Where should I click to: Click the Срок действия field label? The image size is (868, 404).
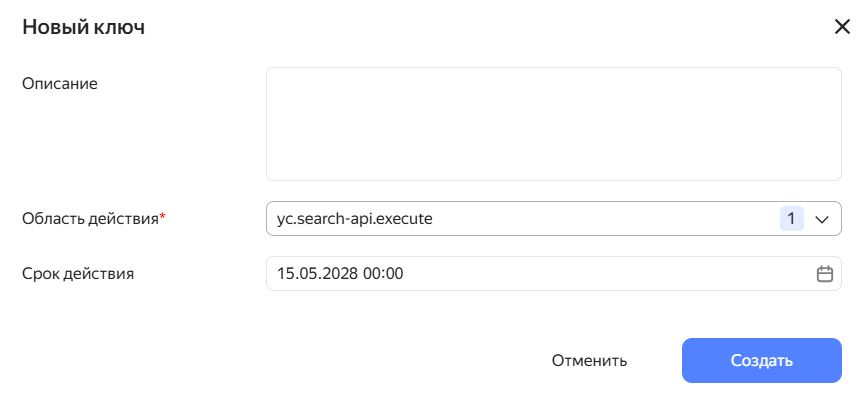tap(78, 273)
